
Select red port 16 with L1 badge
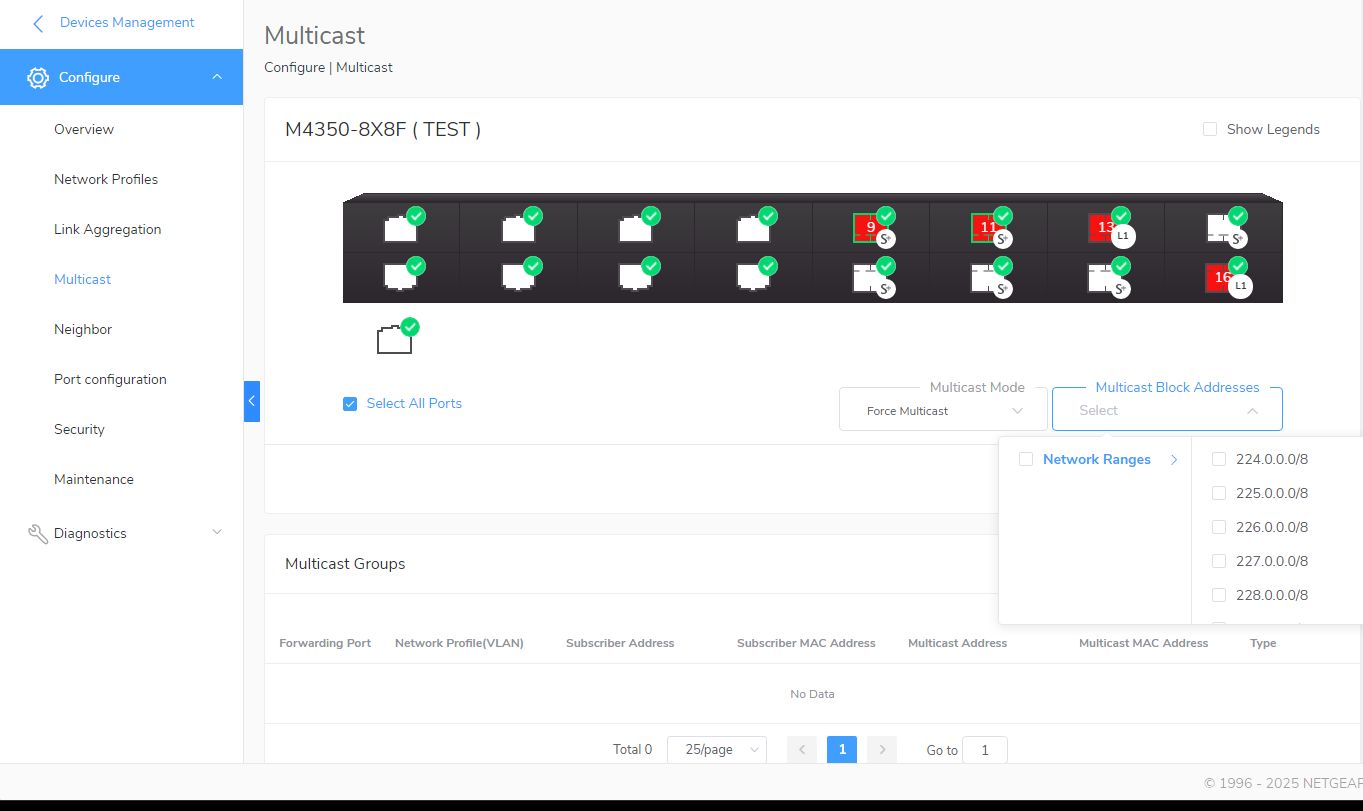(1222, 277)
